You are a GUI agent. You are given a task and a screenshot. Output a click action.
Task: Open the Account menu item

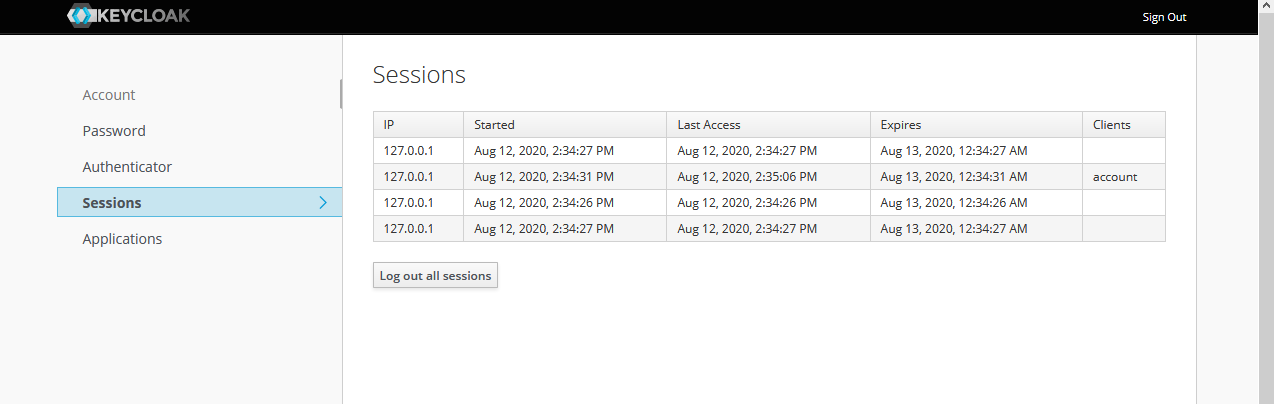[109, 95]
